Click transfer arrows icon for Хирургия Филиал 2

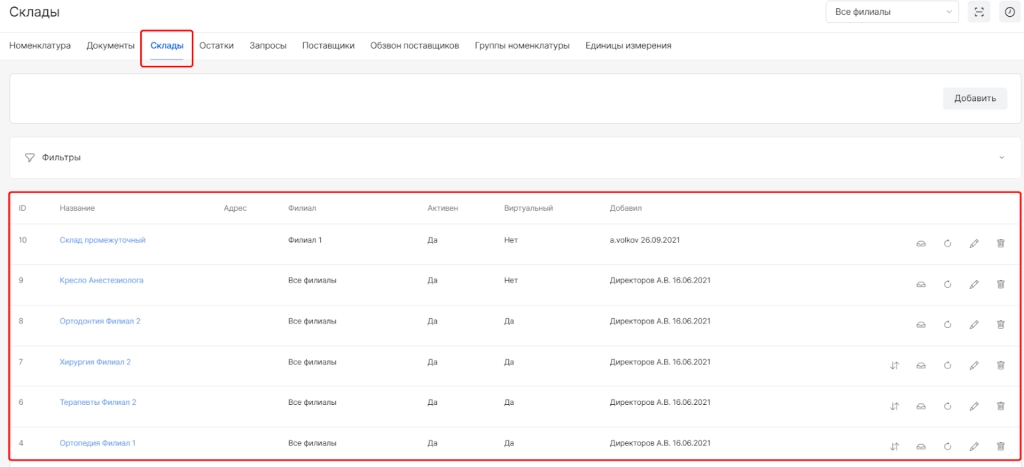click(894, 366)
